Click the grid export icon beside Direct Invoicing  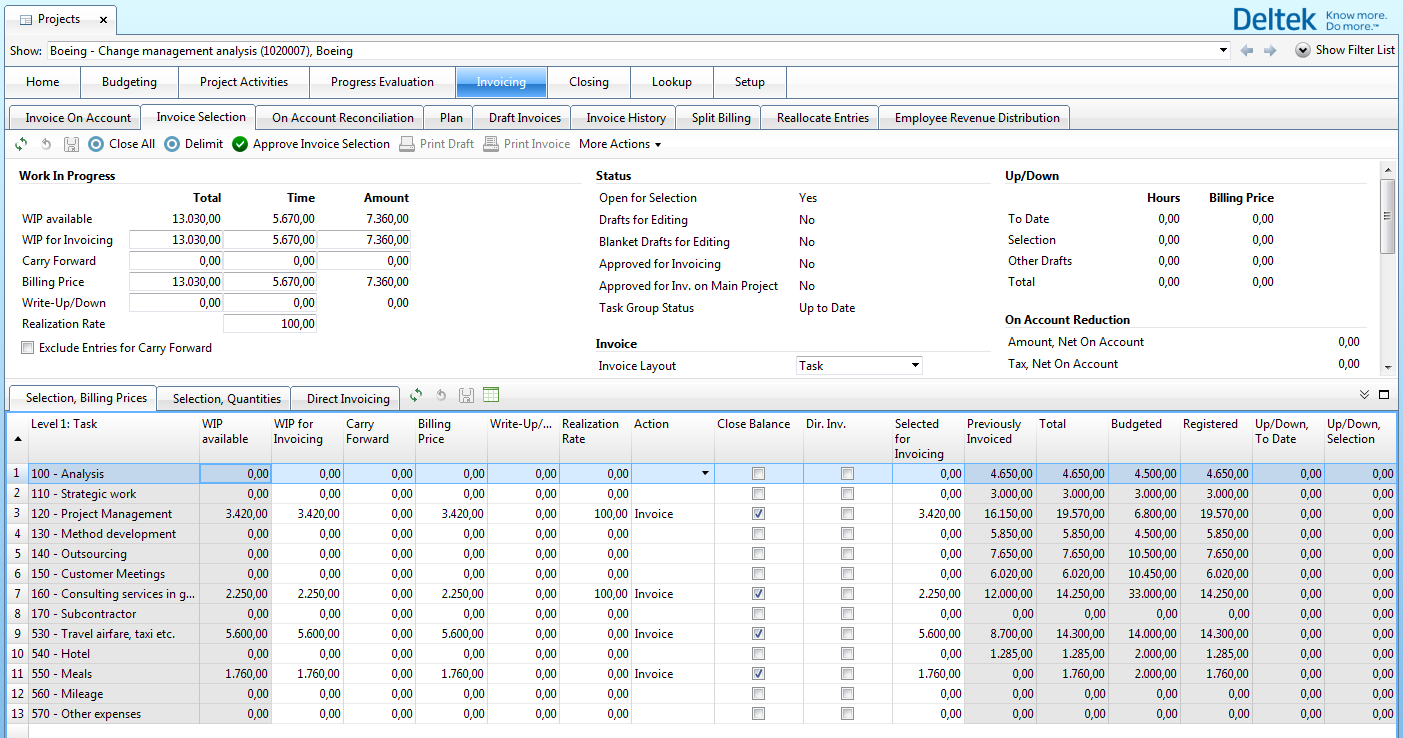[491, 396]
